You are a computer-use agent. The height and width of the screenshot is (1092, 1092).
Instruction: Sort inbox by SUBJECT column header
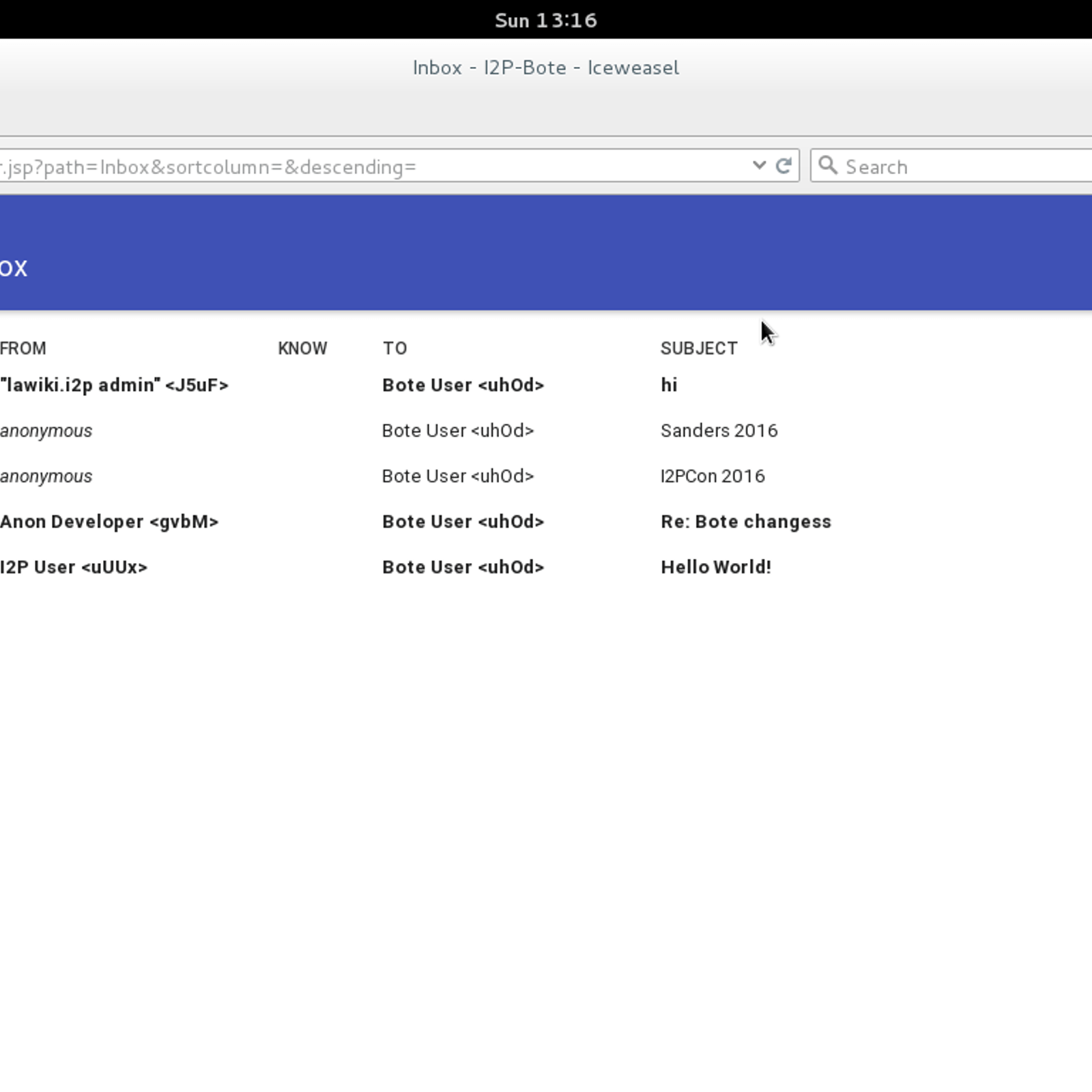(x=699, y=348)
